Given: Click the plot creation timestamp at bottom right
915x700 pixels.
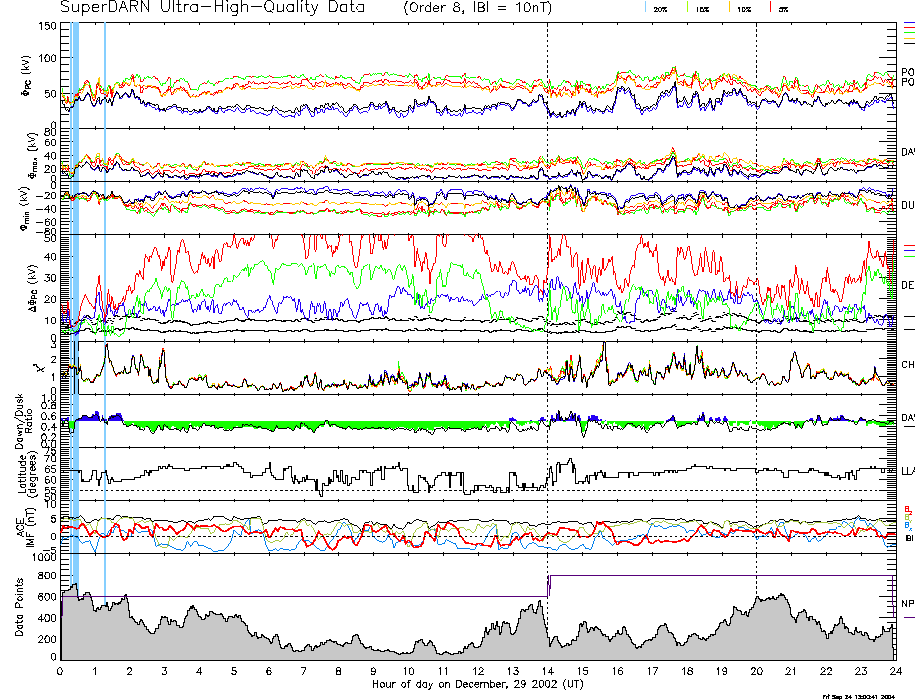Looking at the screenshot, I should coord(858,696).
